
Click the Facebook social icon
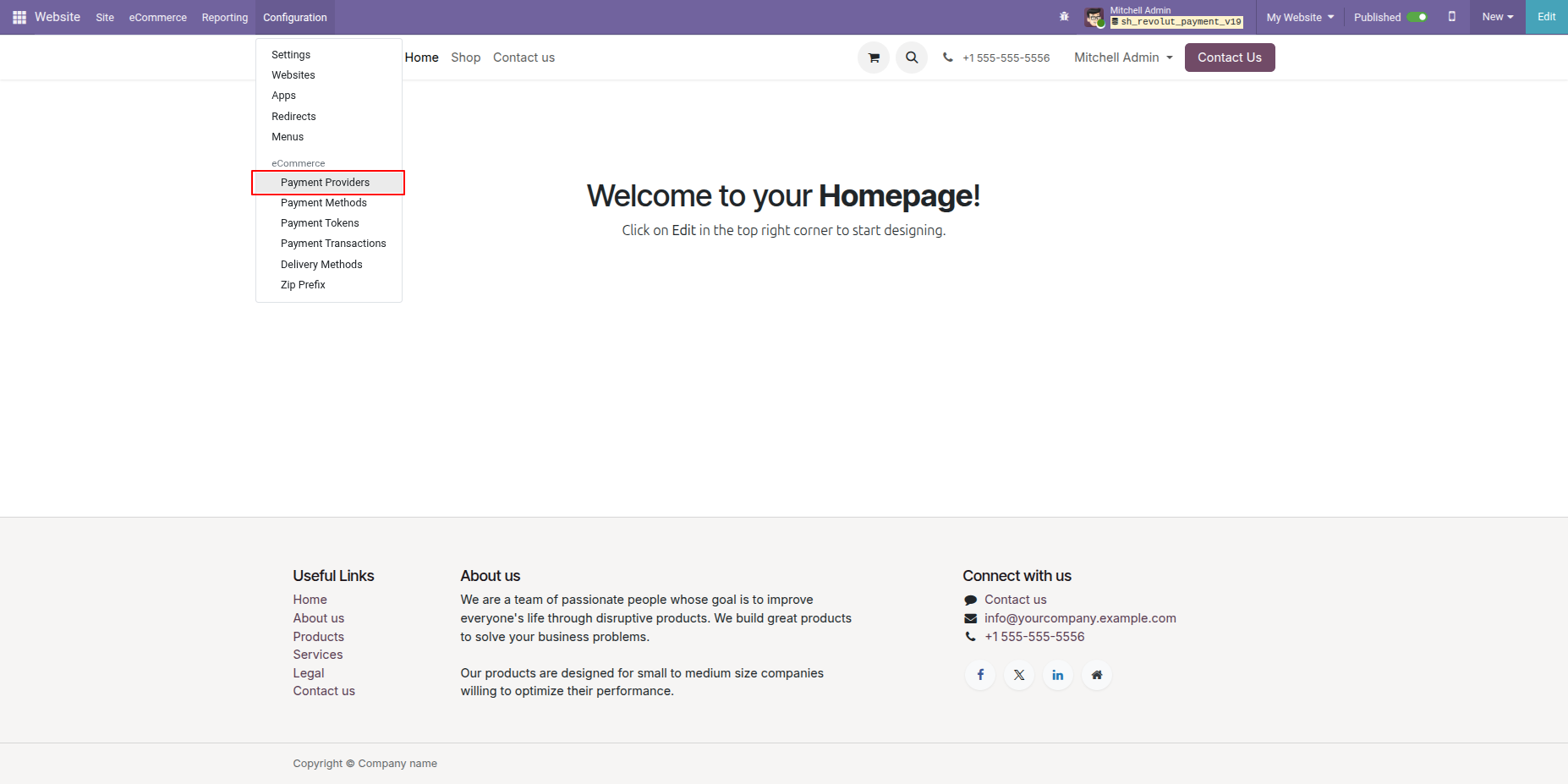coord(980,675)
